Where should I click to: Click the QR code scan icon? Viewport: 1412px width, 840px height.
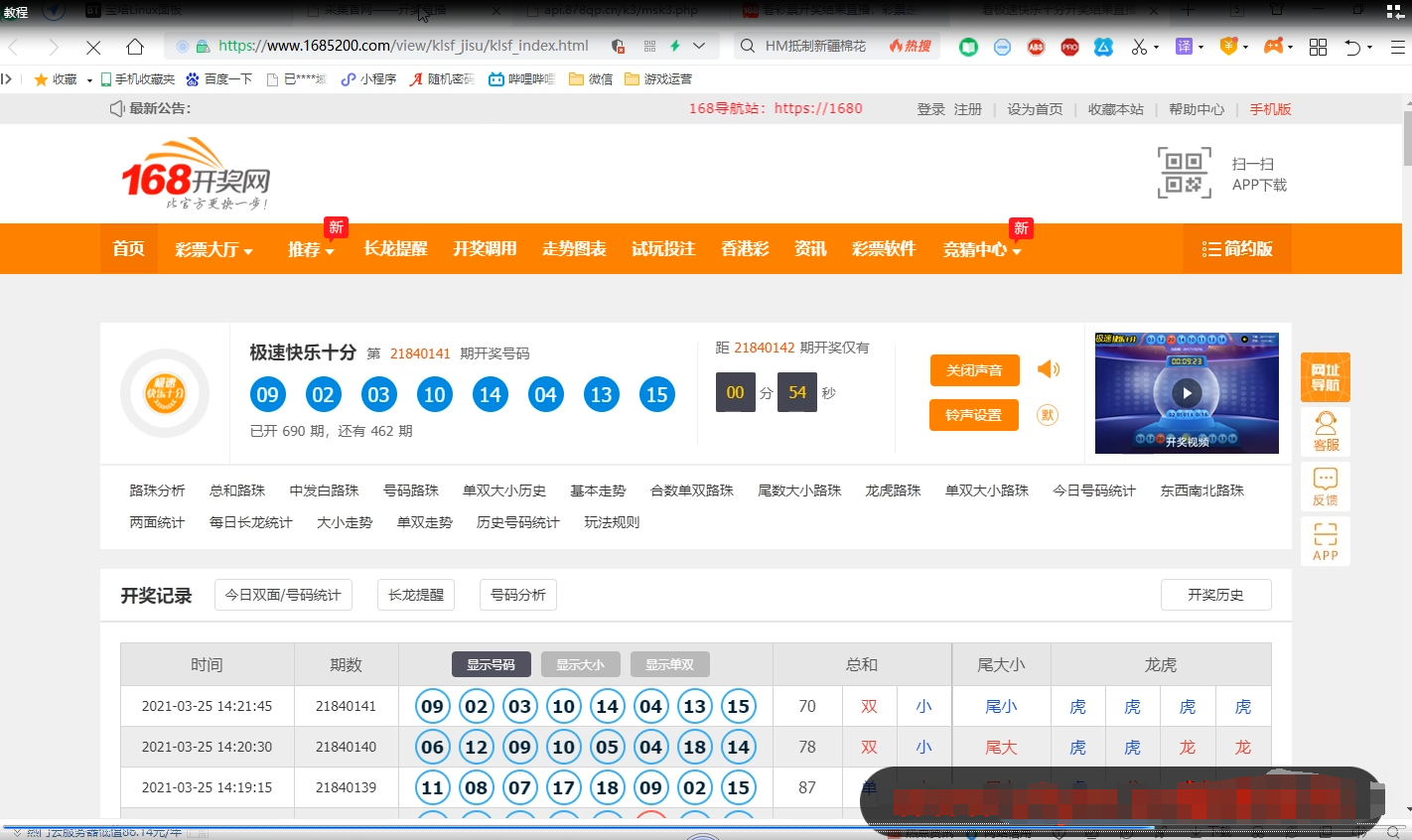(1184, 173)
